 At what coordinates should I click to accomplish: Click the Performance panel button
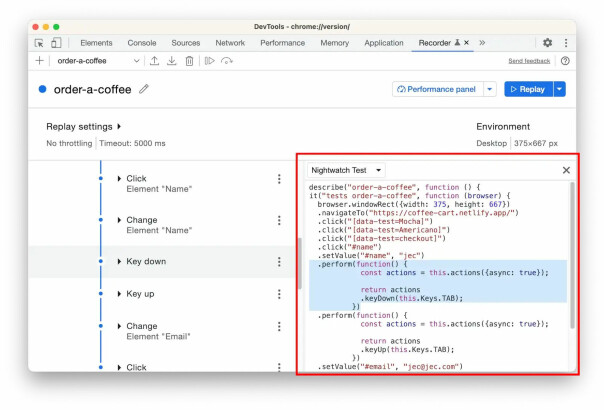pyautogui.click(x=438, y=89)
